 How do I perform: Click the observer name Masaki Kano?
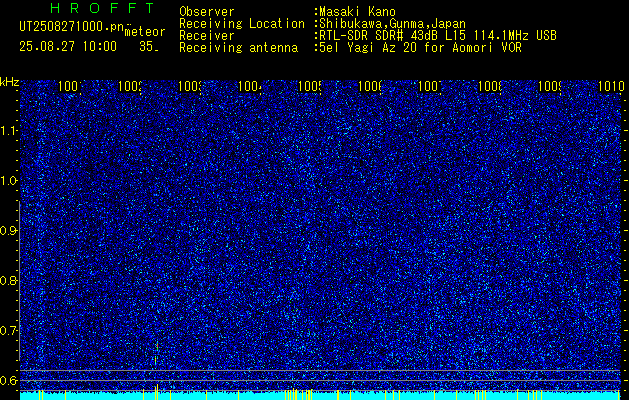point(357,12)
